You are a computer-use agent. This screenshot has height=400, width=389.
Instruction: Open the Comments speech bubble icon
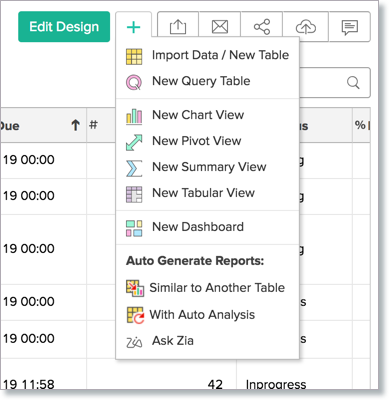click(350, 27)
